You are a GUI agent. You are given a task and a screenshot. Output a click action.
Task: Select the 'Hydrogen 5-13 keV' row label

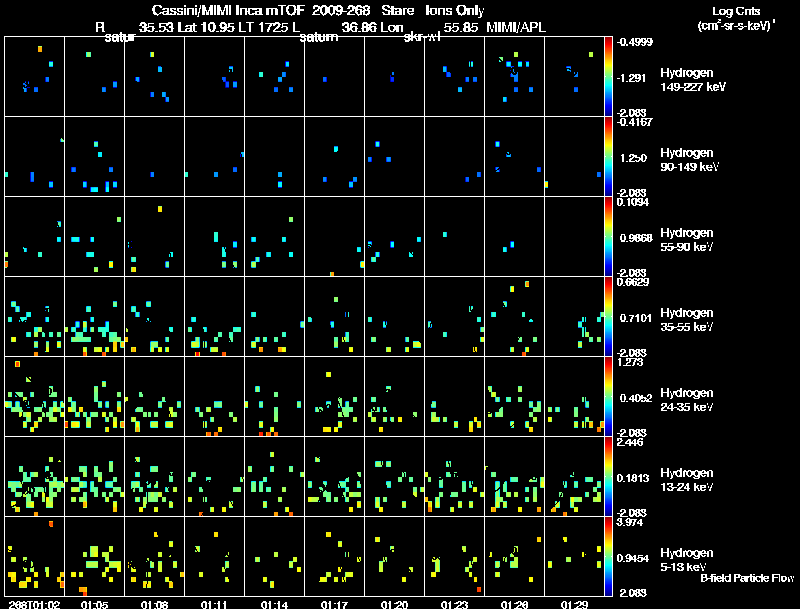click(x=687, y=560)
